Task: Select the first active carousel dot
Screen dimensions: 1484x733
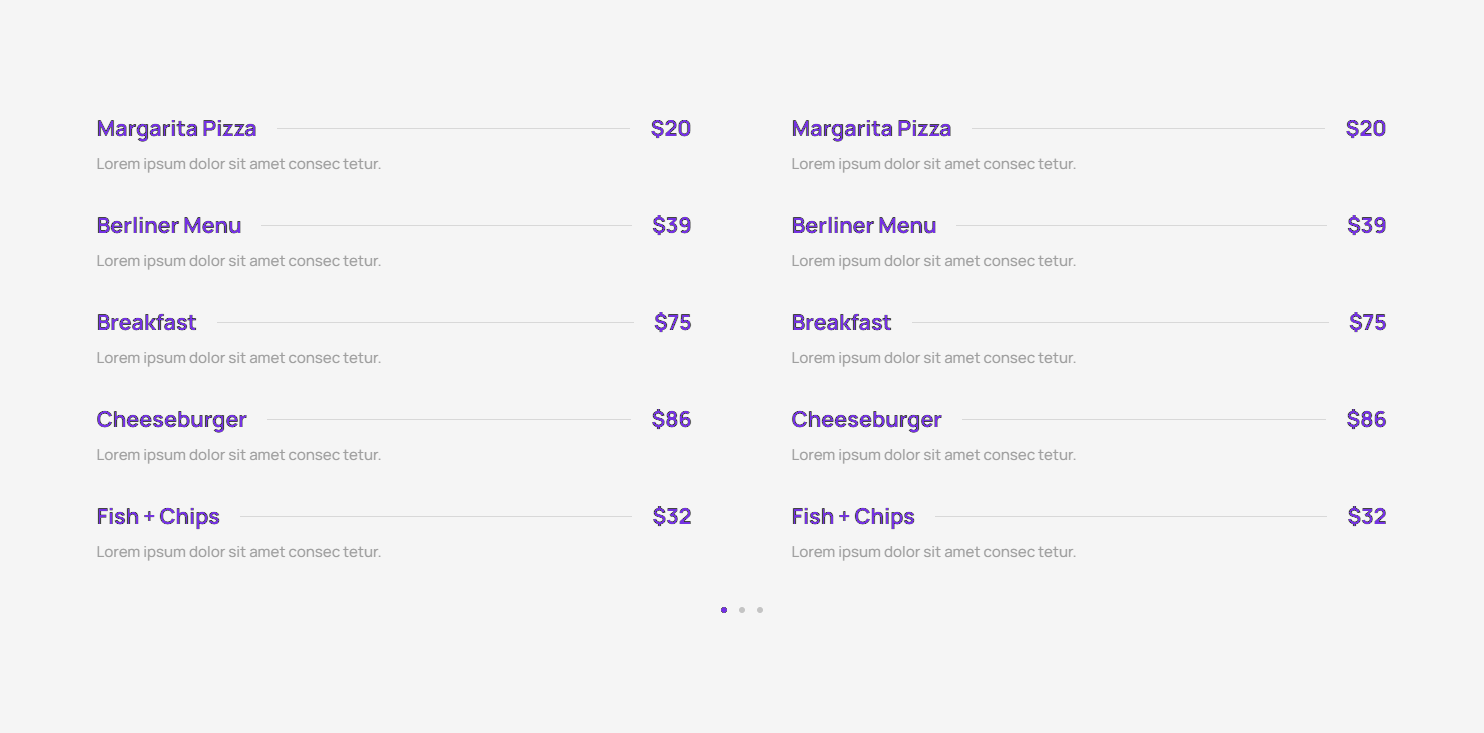Action: [724, 610]
